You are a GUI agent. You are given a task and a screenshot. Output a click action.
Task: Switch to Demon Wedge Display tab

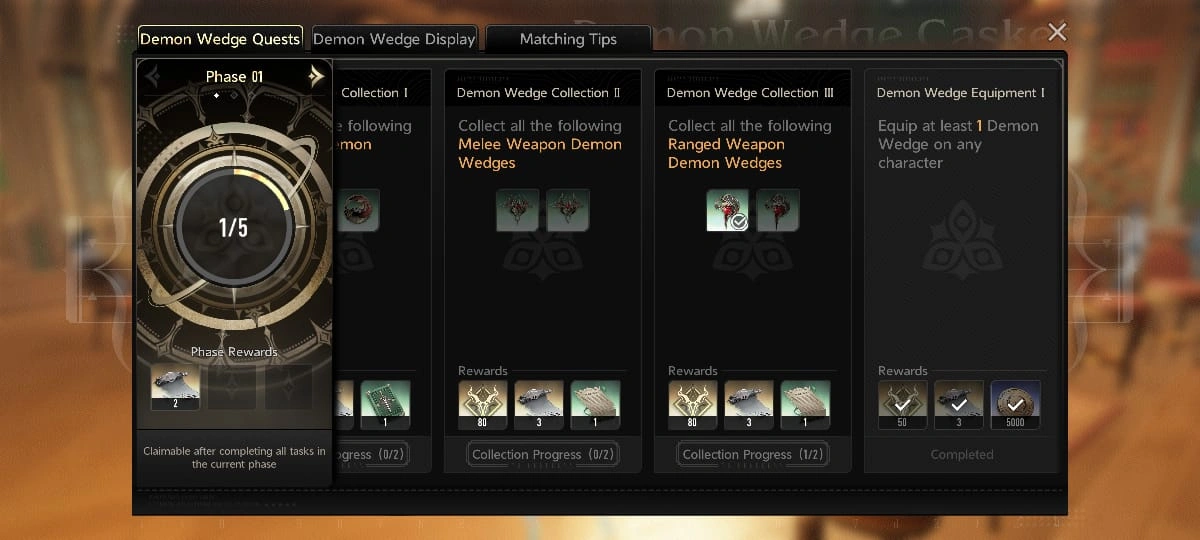click(x=394, y=39)
